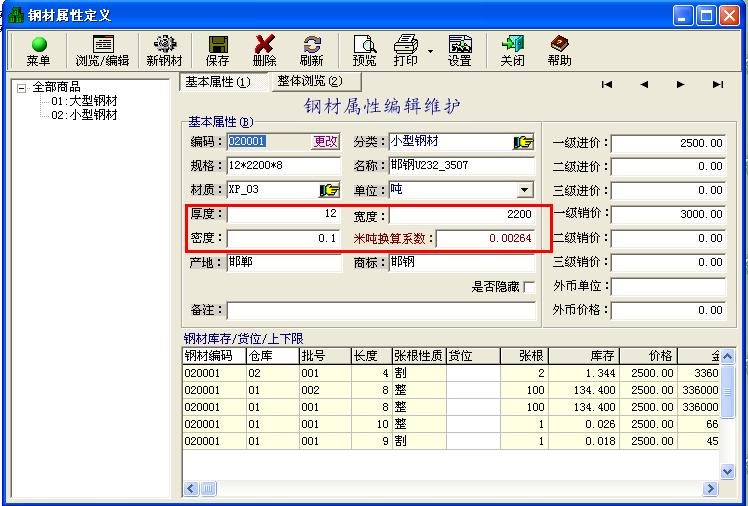Click the 价格 column header
This screenshot has width=748, height=506.
coord(648,356)
